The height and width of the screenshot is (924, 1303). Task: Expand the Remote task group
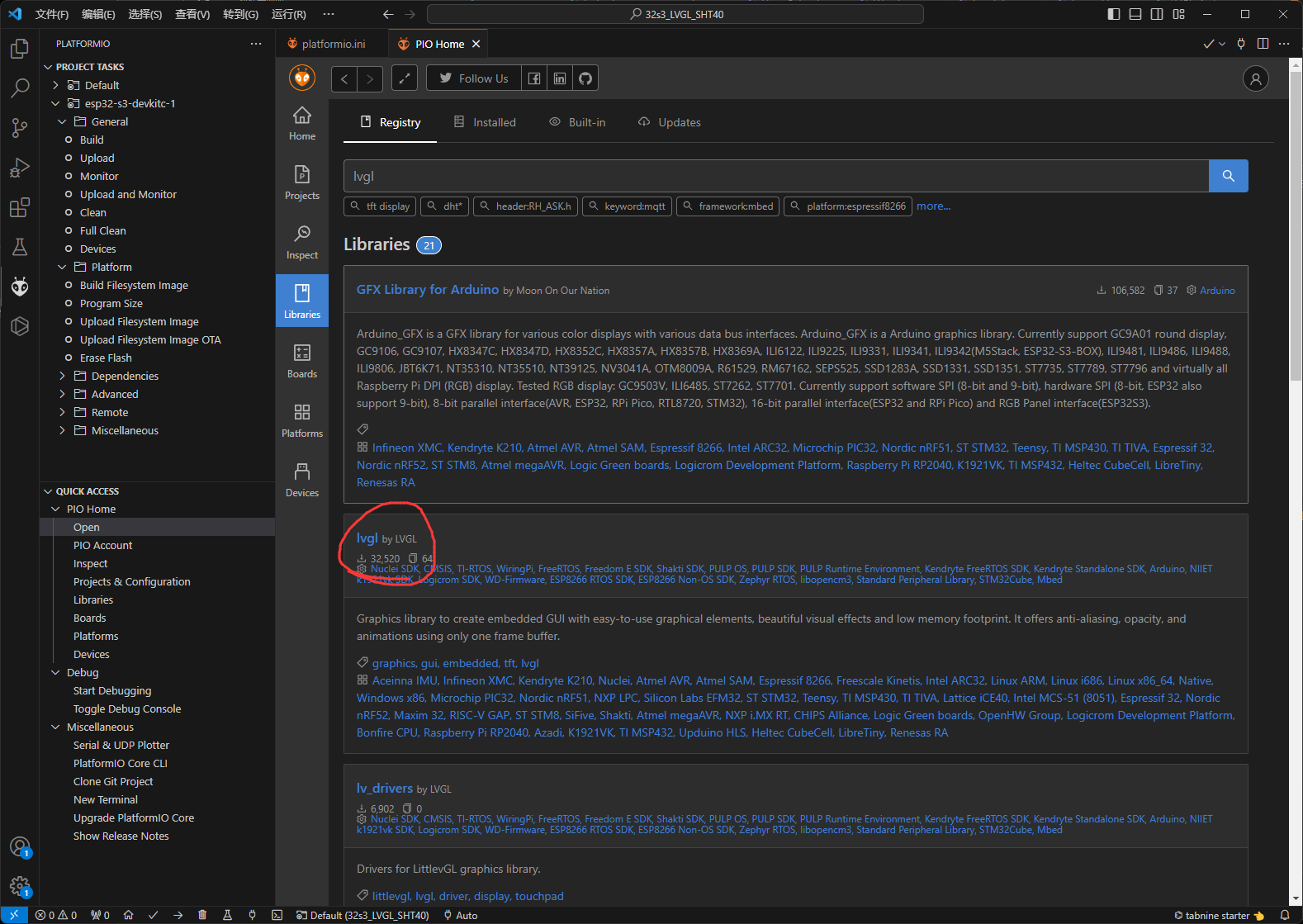pos(62,412)
